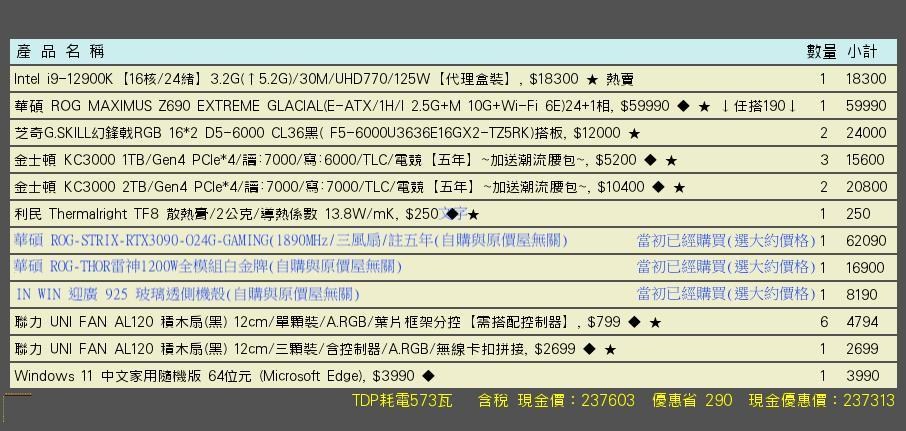
Task: Click subtotal 62090 for the RTX3090
Action: (x=866, y=241)
